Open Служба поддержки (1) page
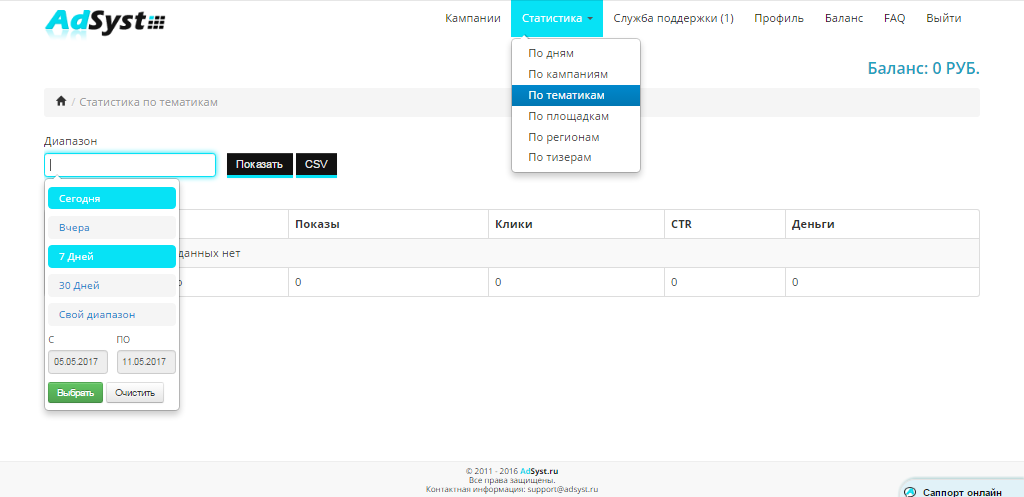Image resolution: width=1024 pixels, height=497 pixels. pyautogui.click(x=673, y=18)
